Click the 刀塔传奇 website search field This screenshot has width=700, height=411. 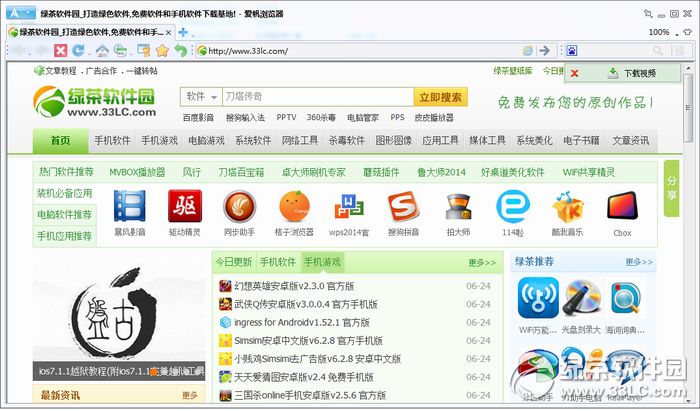click(x=318, y=96)
